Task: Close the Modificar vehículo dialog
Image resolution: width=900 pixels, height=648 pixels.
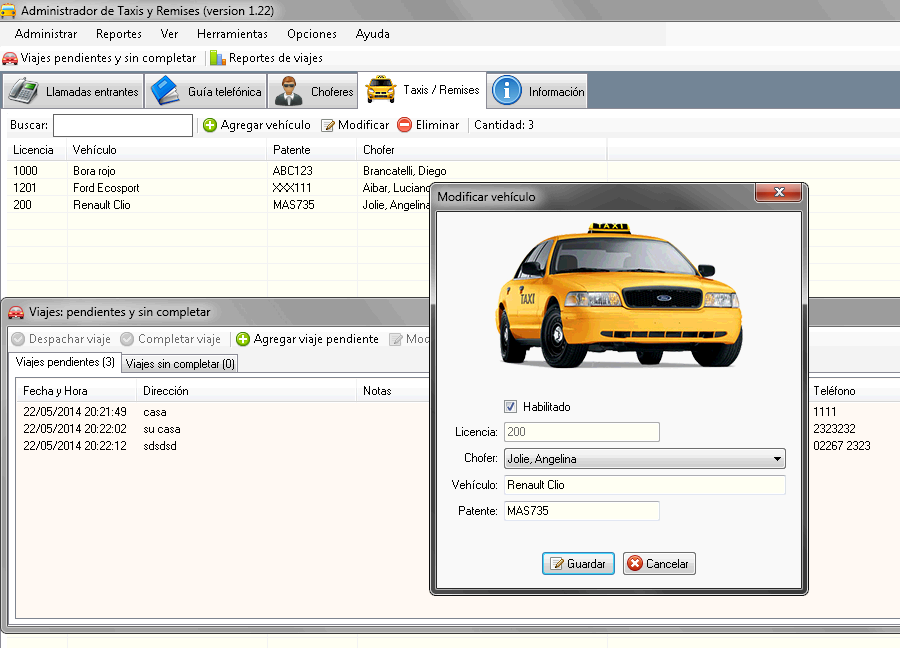Action: click(778, 192)
